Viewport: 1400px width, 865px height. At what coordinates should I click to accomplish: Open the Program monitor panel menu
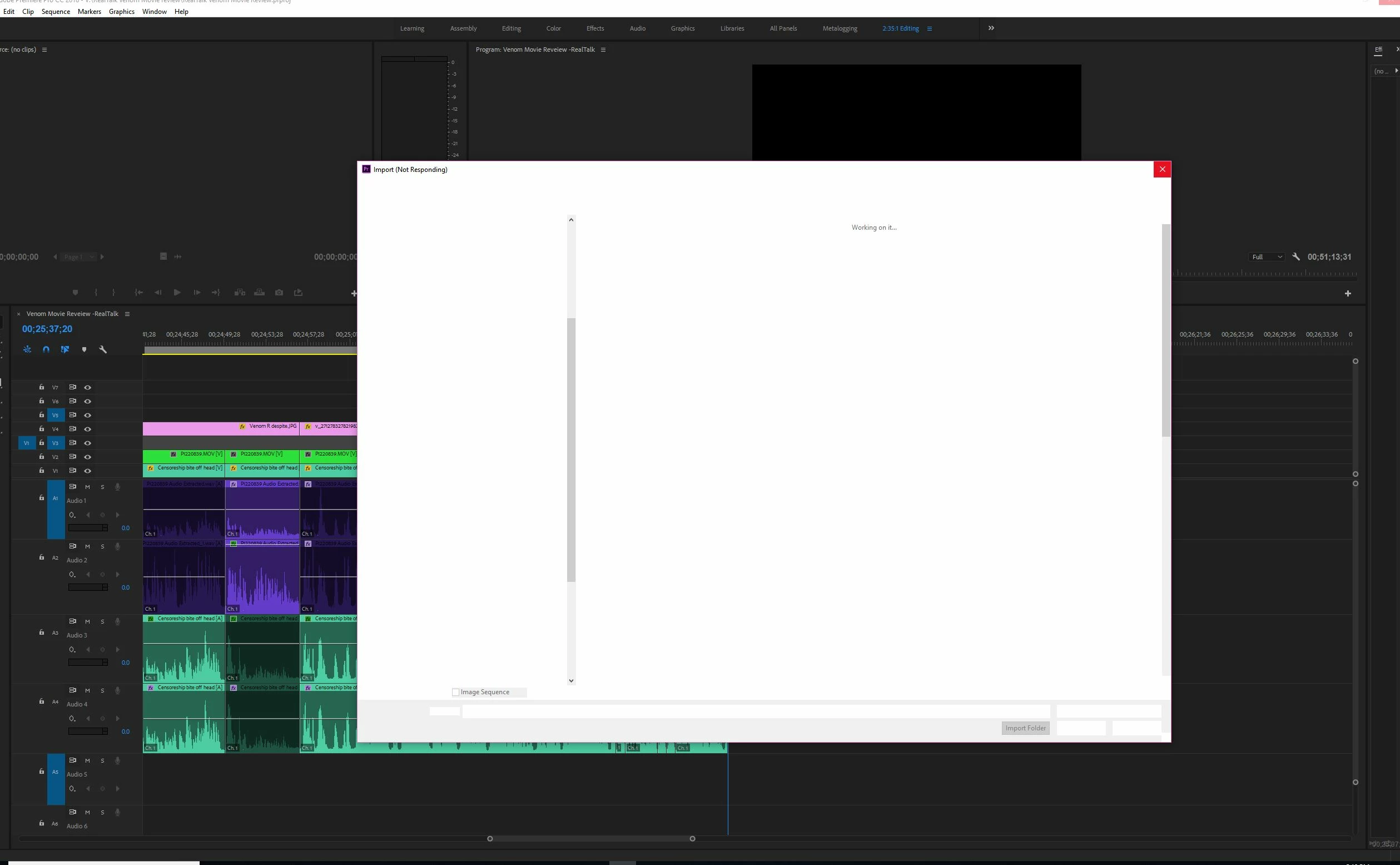pos(603,50)
